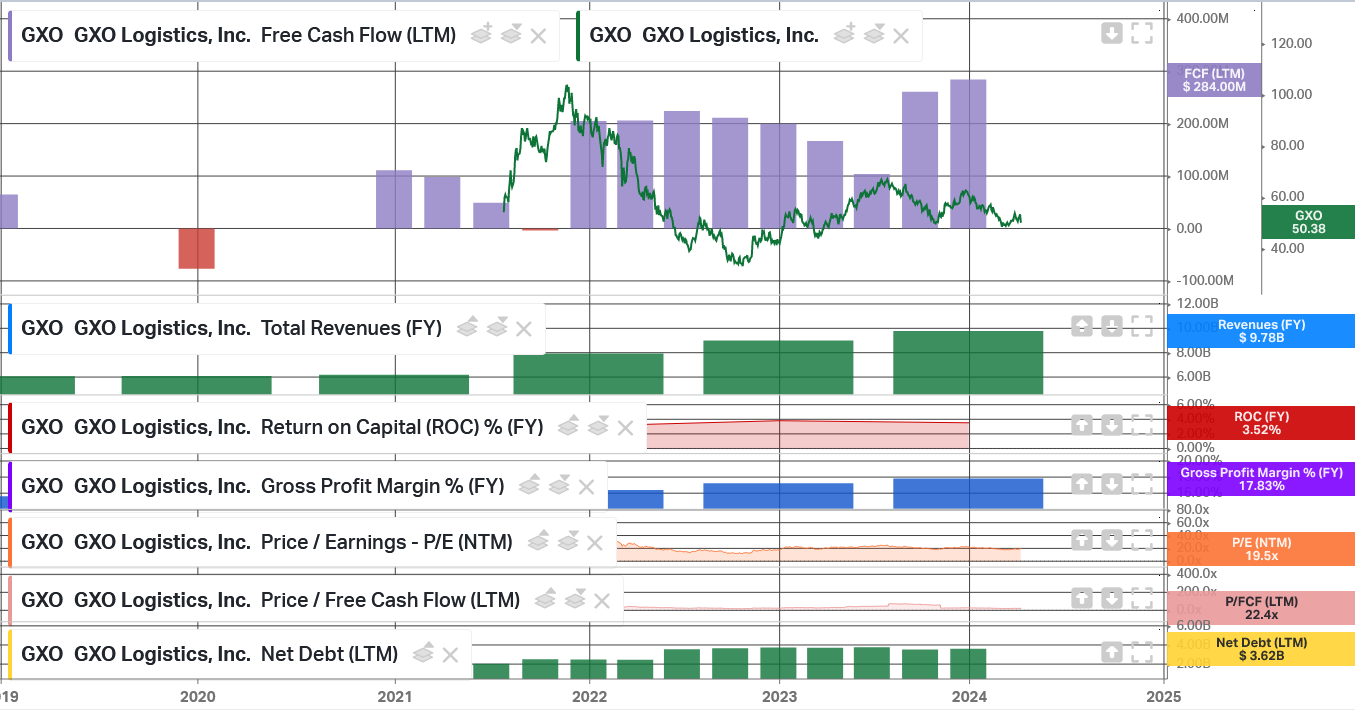This screenshot has width=1355, height=710.
Task: Merge Gross Profit Margin series into pane above
Action: (530, 486)
